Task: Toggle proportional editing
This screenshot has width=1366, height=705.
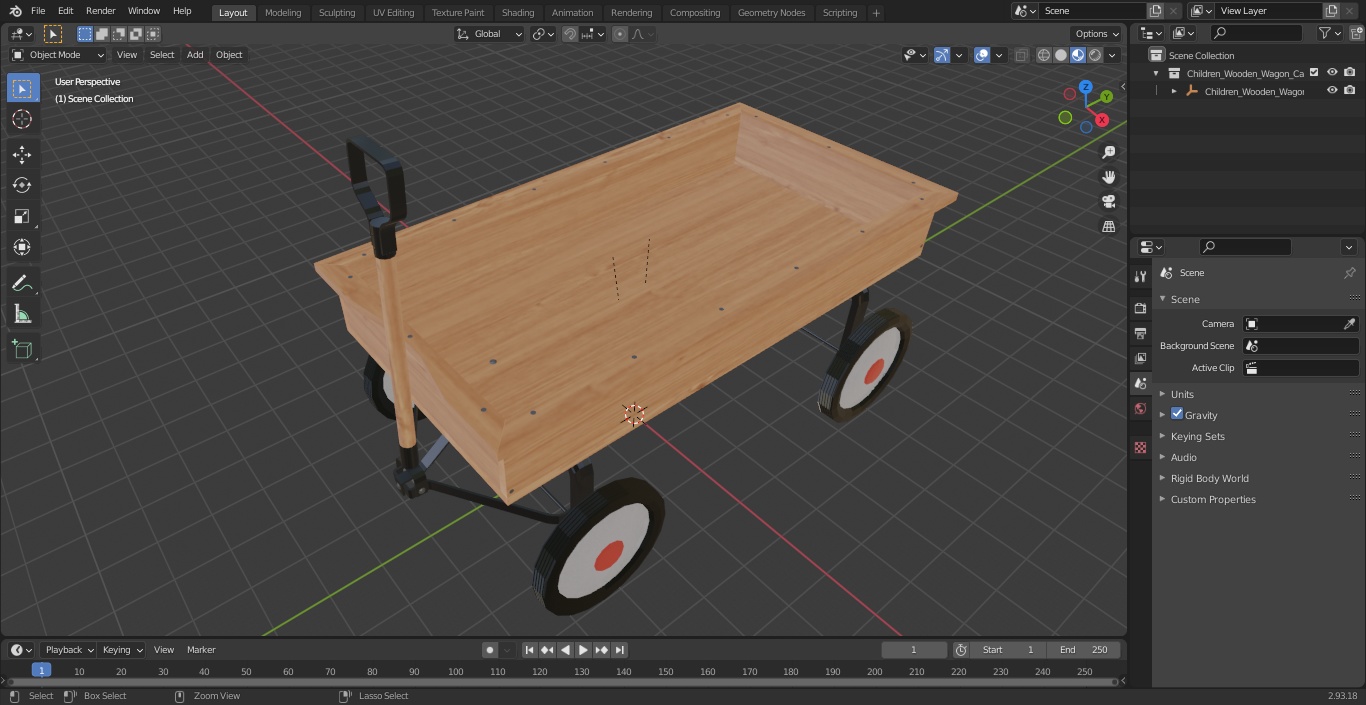Action: coord(620,34)
